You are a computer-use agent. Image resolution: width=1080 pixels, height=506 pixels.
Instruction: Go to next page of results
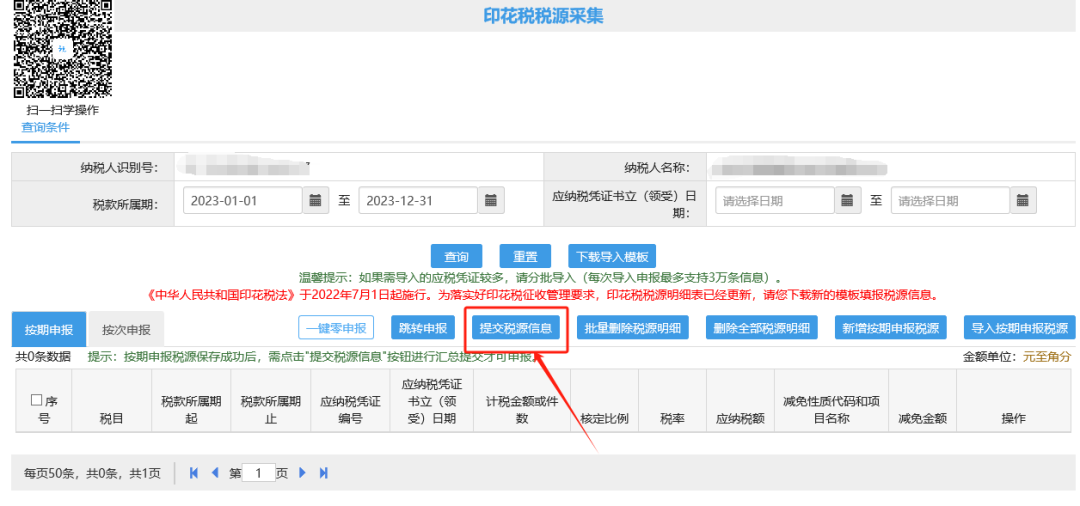point(302,473)
